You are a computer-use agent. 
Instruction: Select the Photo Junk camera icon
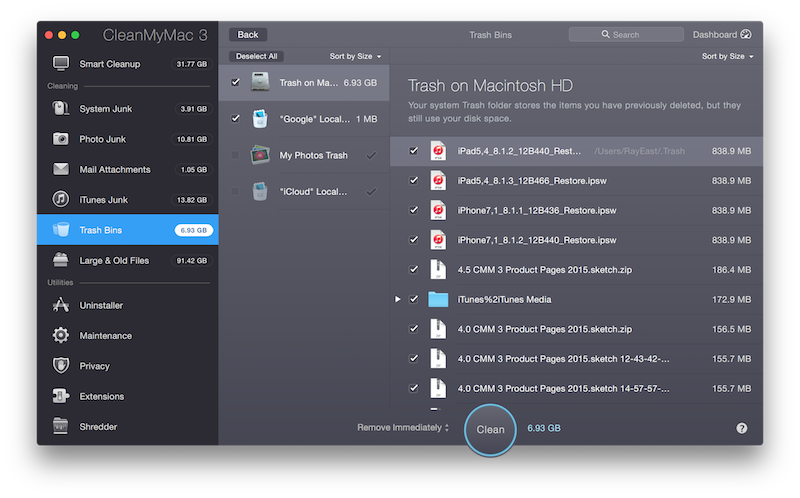pos(61,139)
